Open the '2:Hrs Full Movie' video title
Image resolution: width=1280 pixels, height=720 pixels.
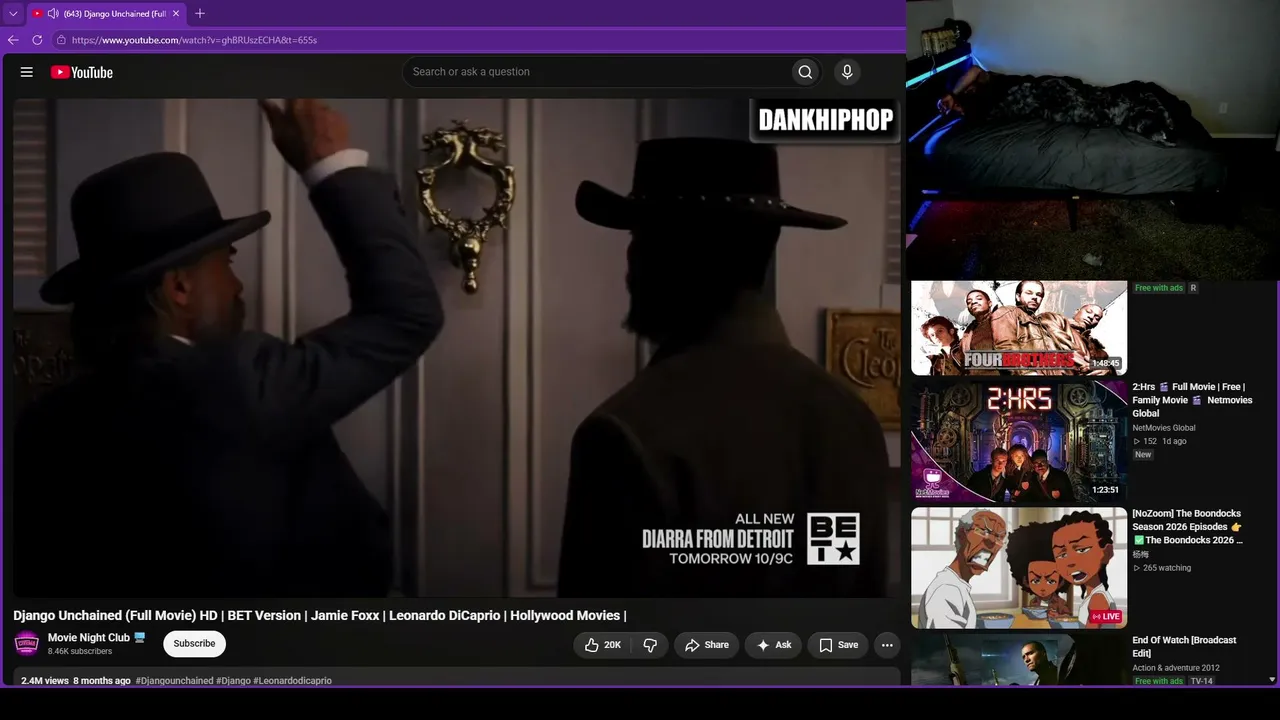tap(1192, 400)
